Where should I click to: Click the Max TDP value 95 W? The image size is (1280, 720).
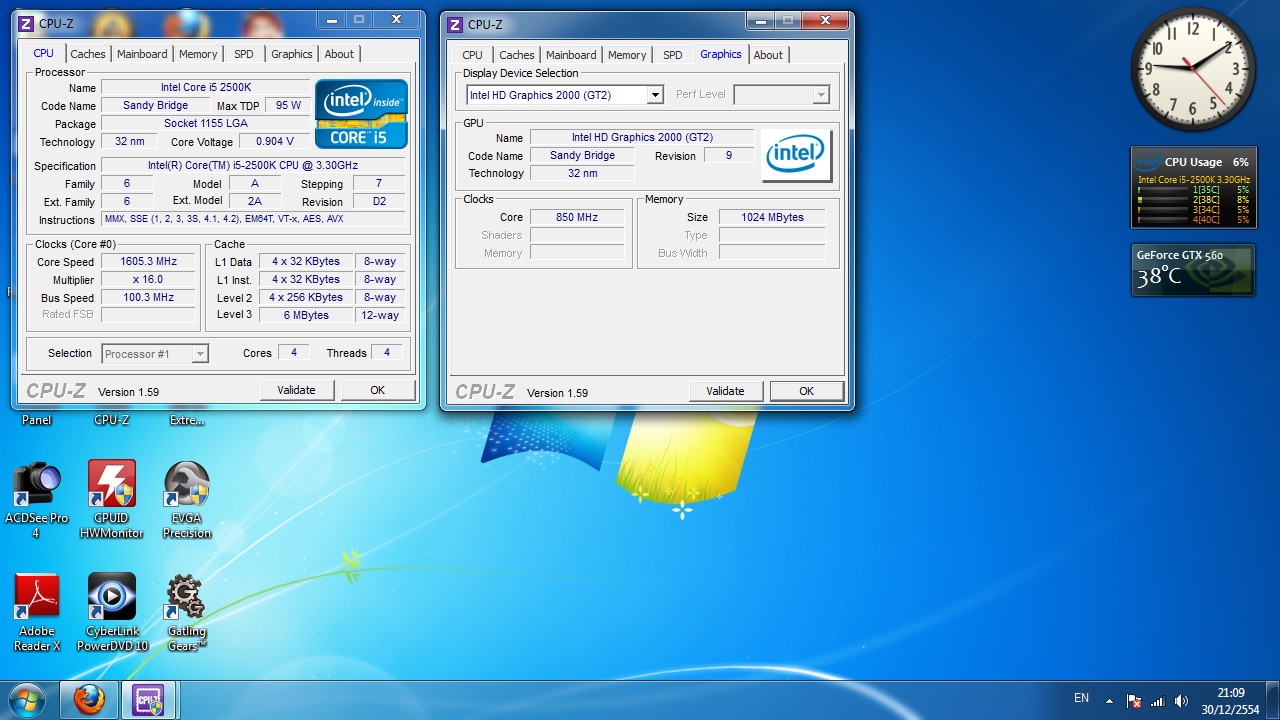pos(289,106)
